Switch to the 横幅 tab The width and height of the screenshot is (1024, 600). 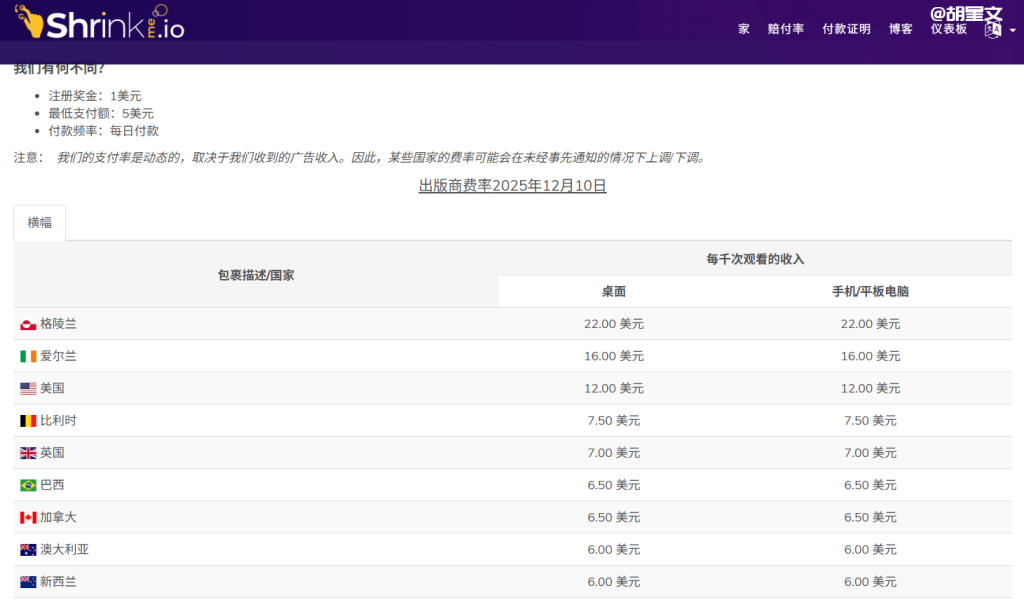pos(39,223)
